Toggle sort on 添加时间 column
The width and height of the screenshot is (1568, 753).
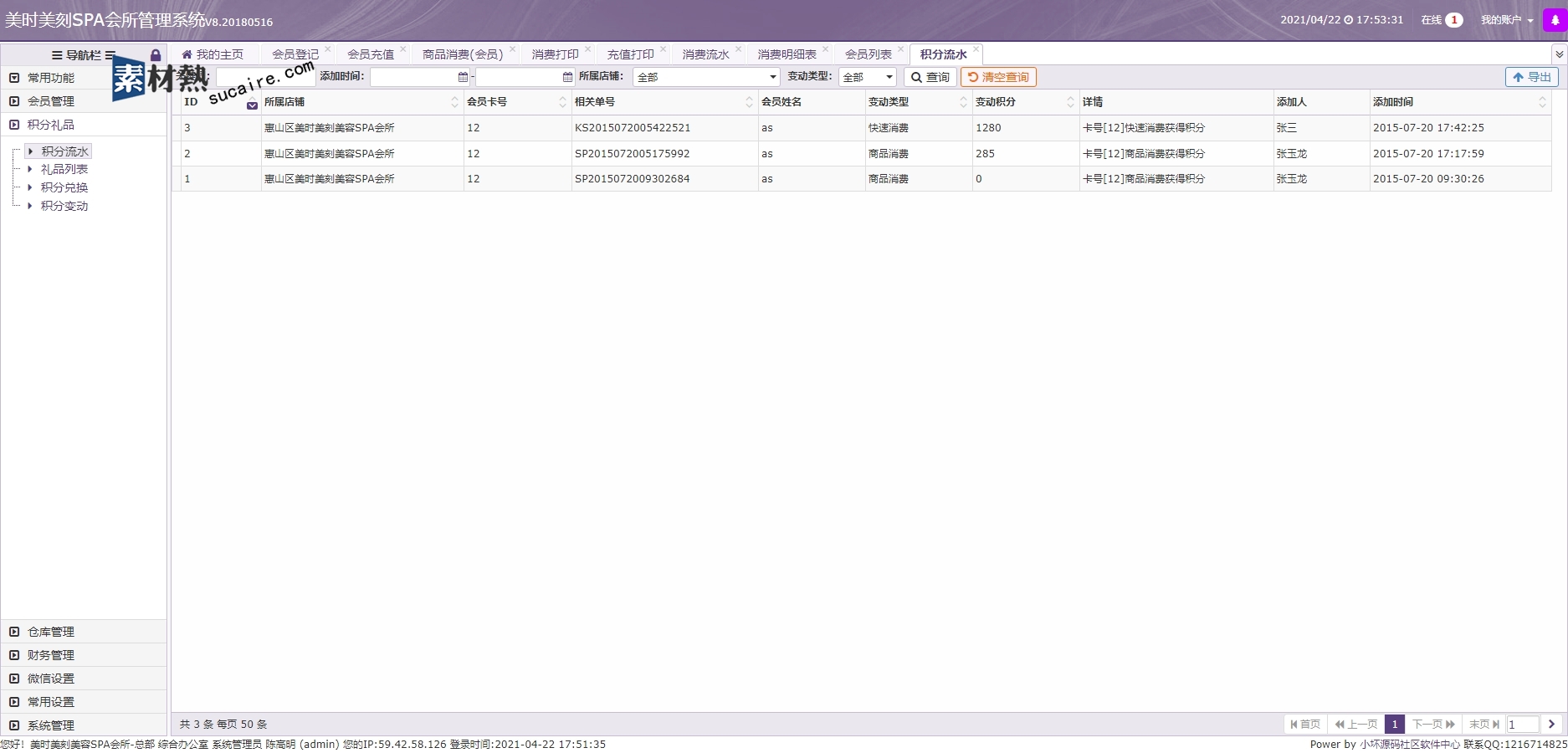point(1542,102)
